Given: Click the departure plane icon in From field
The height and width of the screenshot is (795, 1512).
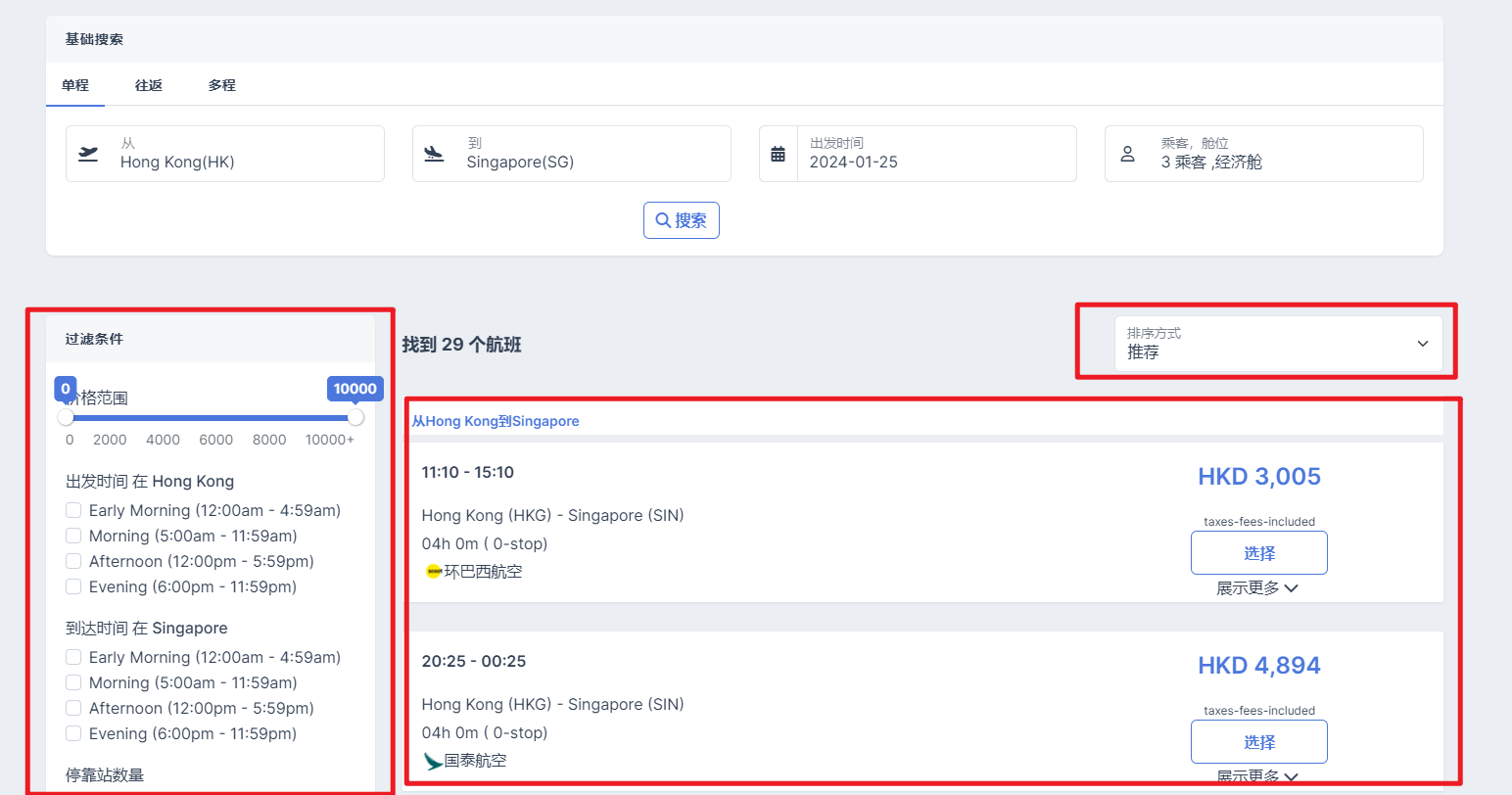Looking at the screenshot, I should click(89, 154).
